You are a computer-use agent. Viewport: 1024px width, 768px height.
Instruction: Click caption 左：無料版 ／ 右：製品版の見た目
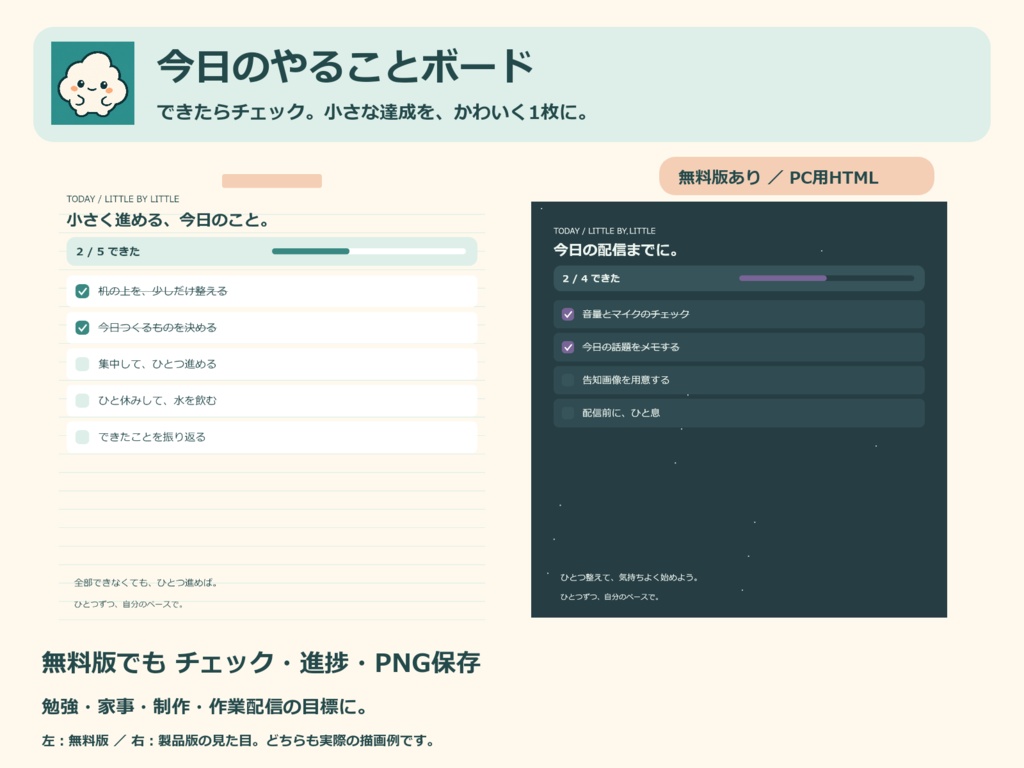(x=152, y=741)
